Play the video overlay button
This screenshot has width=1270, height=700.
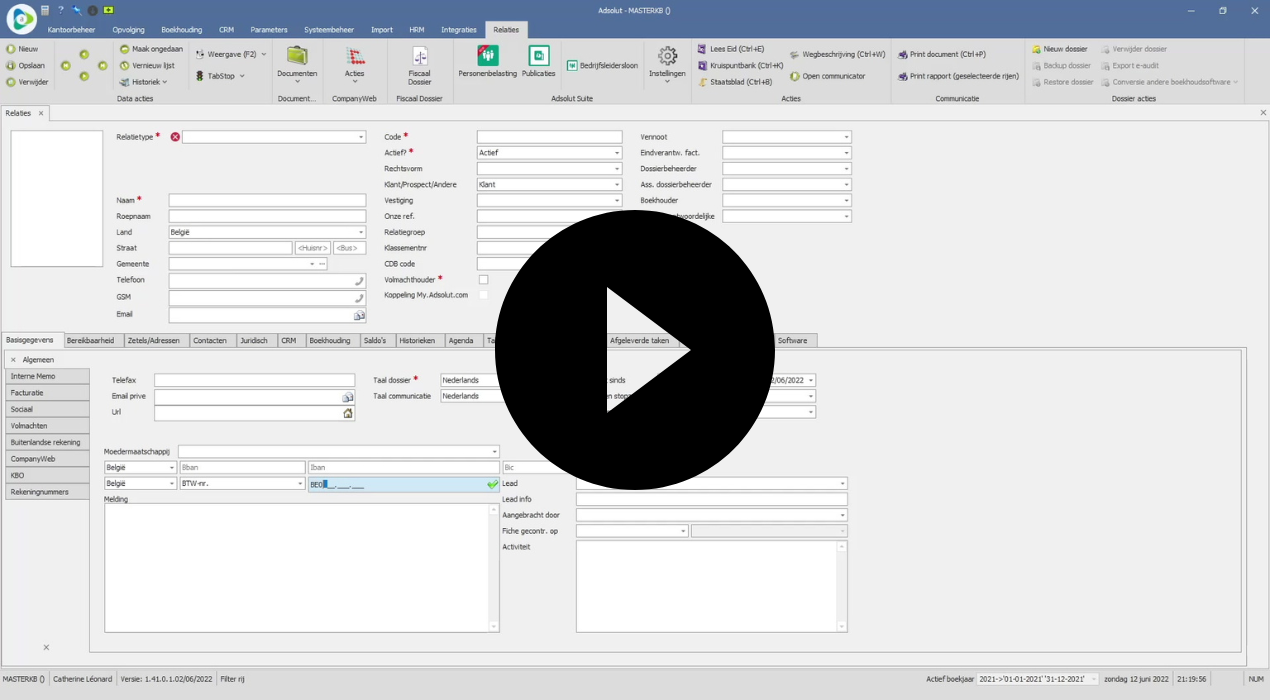[x=634, y=350]
